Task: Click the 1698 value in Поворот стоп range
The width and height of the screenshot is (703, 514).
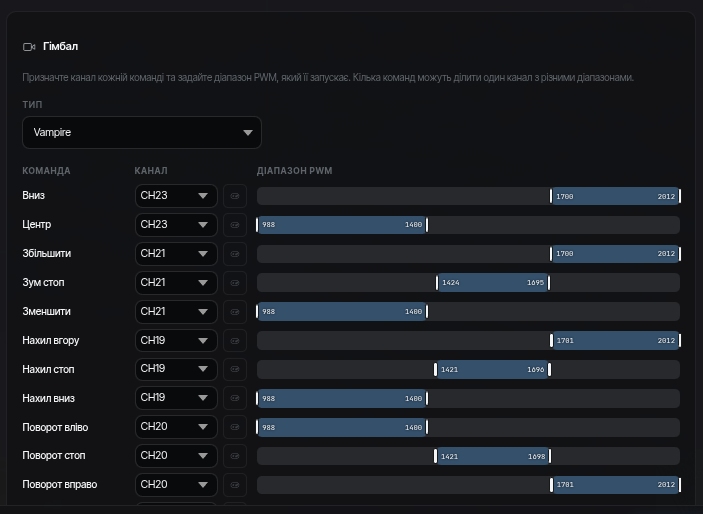Action: (x=537, y=457)
